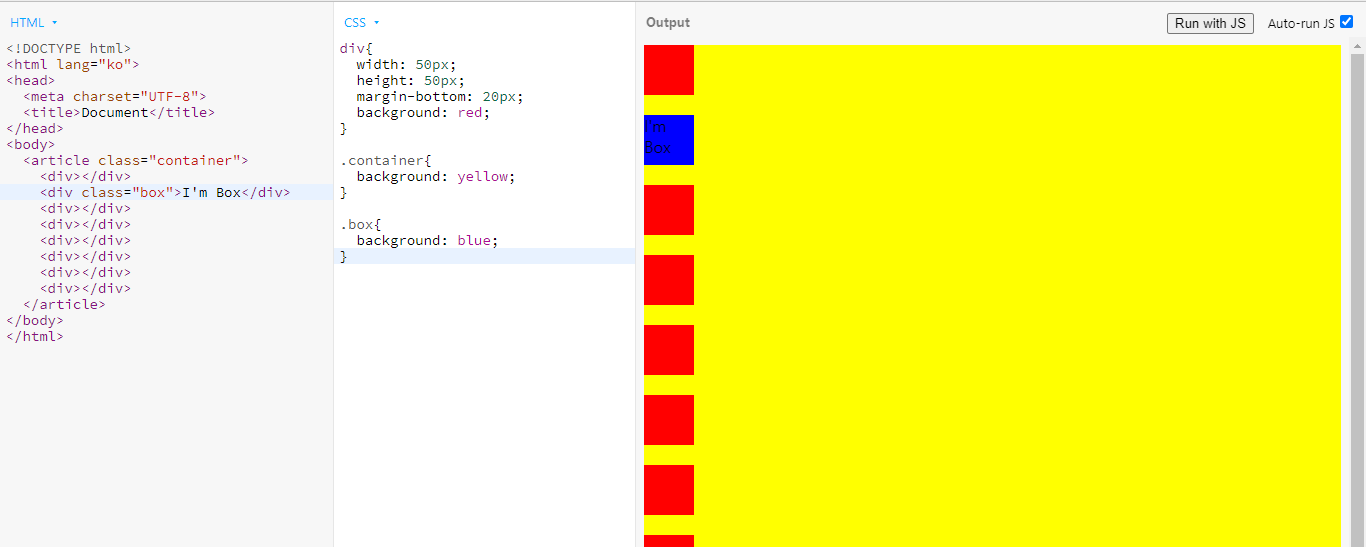Click the '<!DOCTYPE html>' line
The image size is (1366, 547).
coord(69,48)
